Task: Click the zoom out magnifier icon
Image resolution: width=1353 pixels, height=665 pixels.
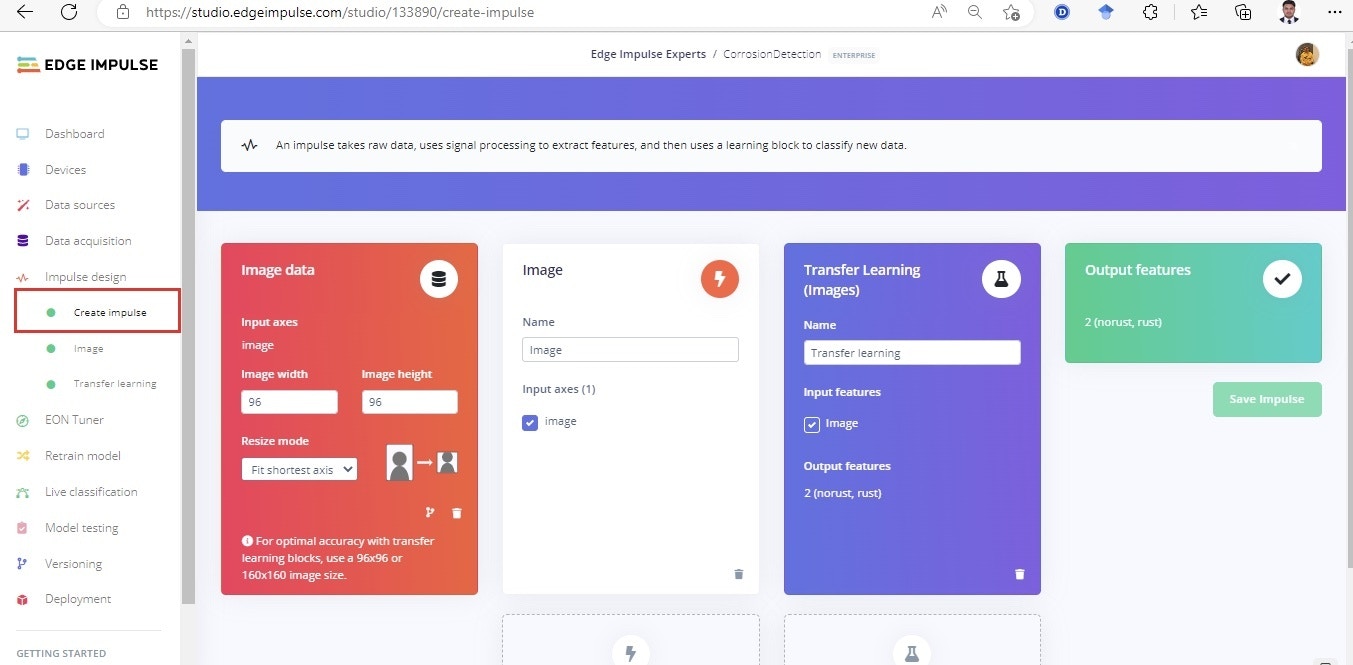Action: [x=975, y=12]
